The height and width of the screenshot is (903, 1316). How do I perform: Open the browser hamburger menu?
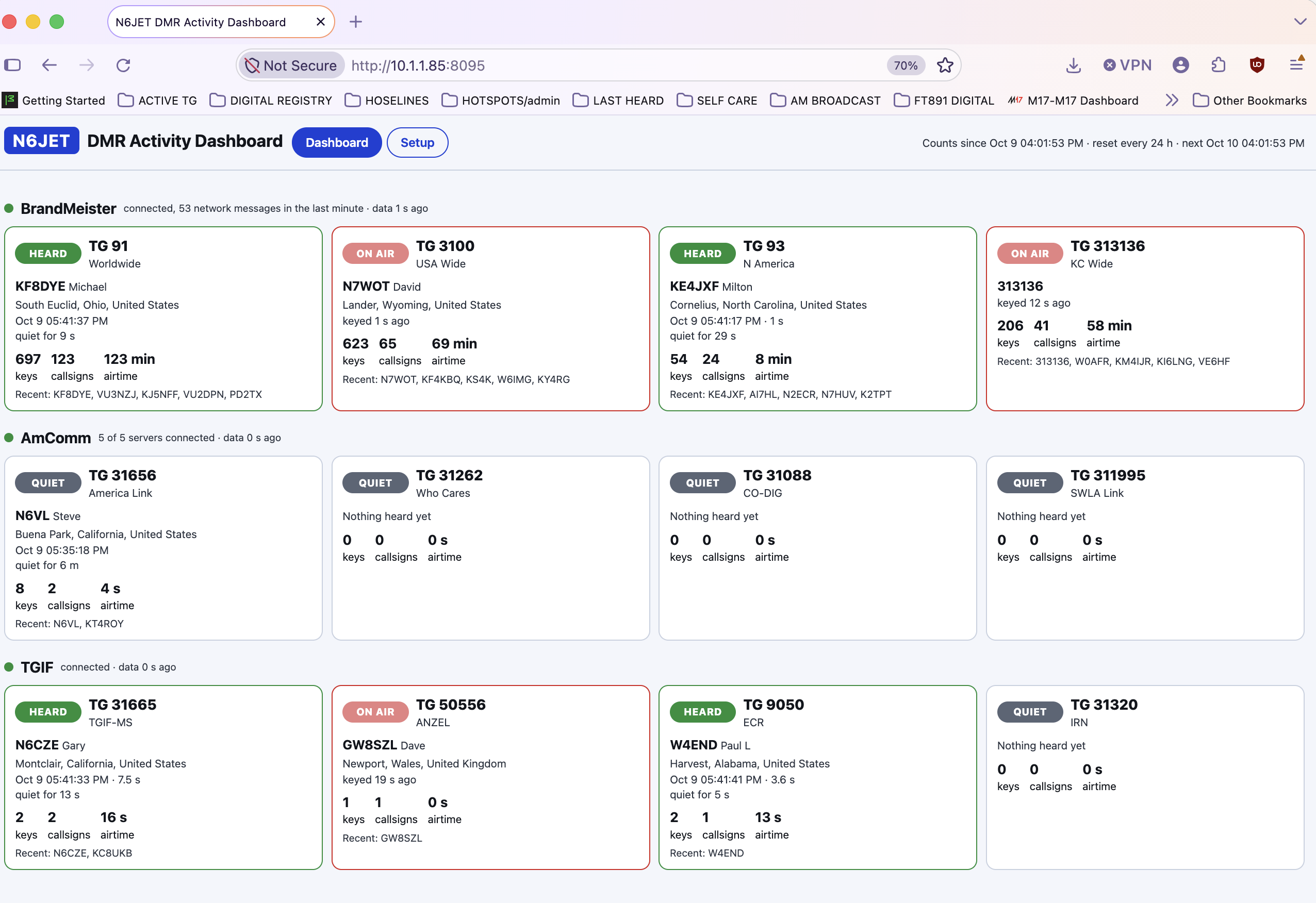click(x=1297, y=64)
